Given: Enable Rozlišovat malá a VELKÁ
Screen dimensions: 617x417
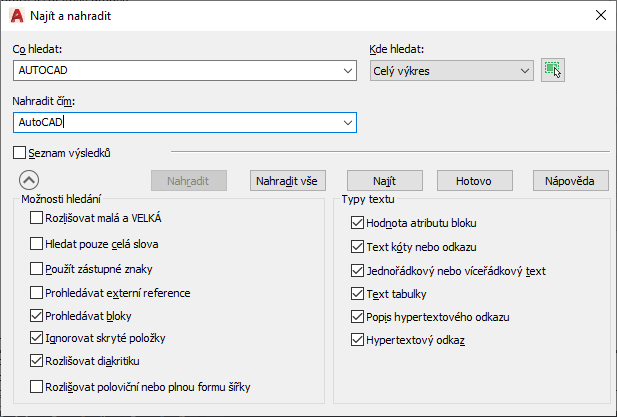Looking at the screenshot, I should (x=37, y=218).
